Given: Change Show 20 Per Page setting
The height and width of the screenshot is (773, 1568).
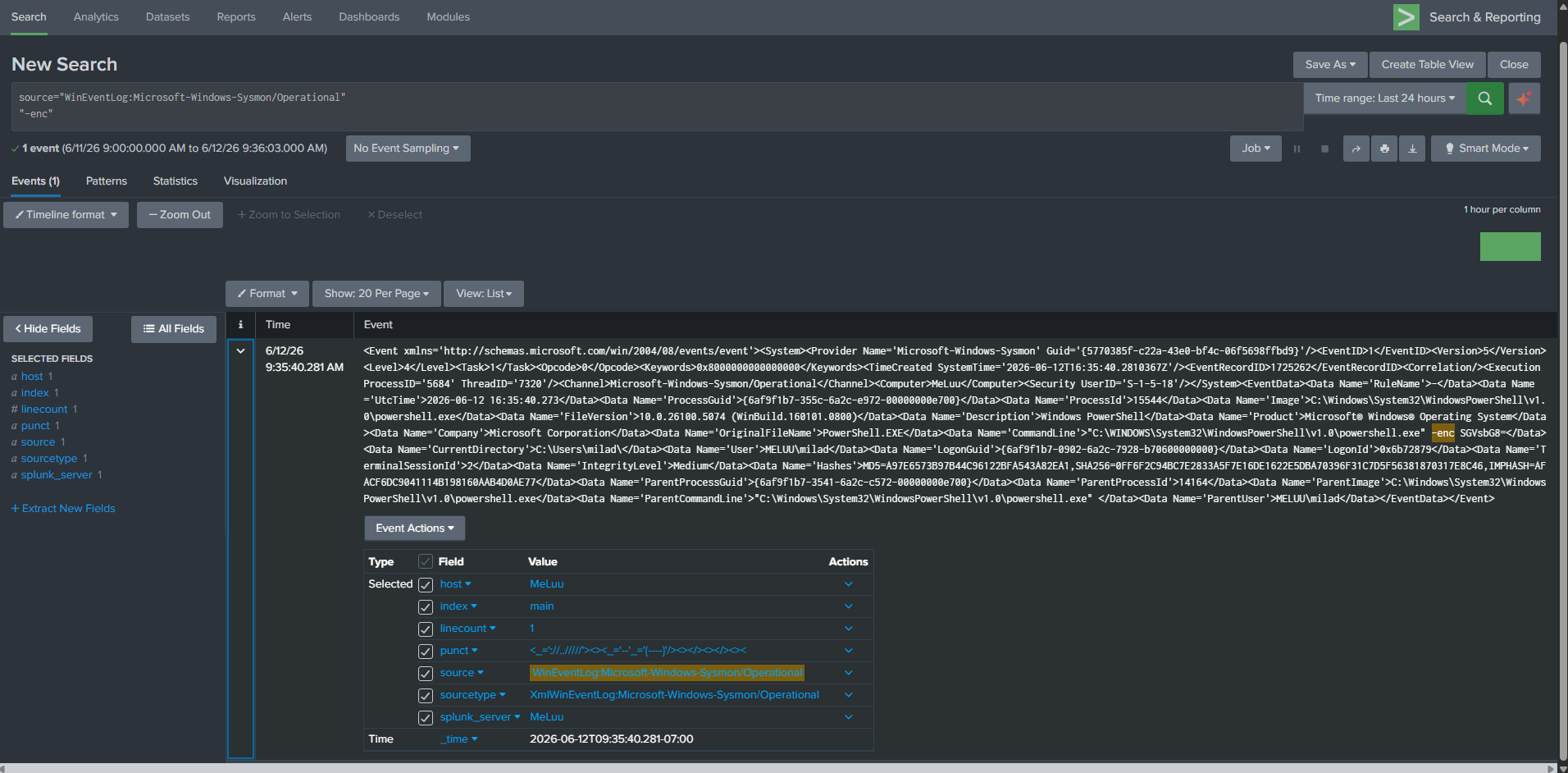Looking at the screenshot, I should 376,294.
